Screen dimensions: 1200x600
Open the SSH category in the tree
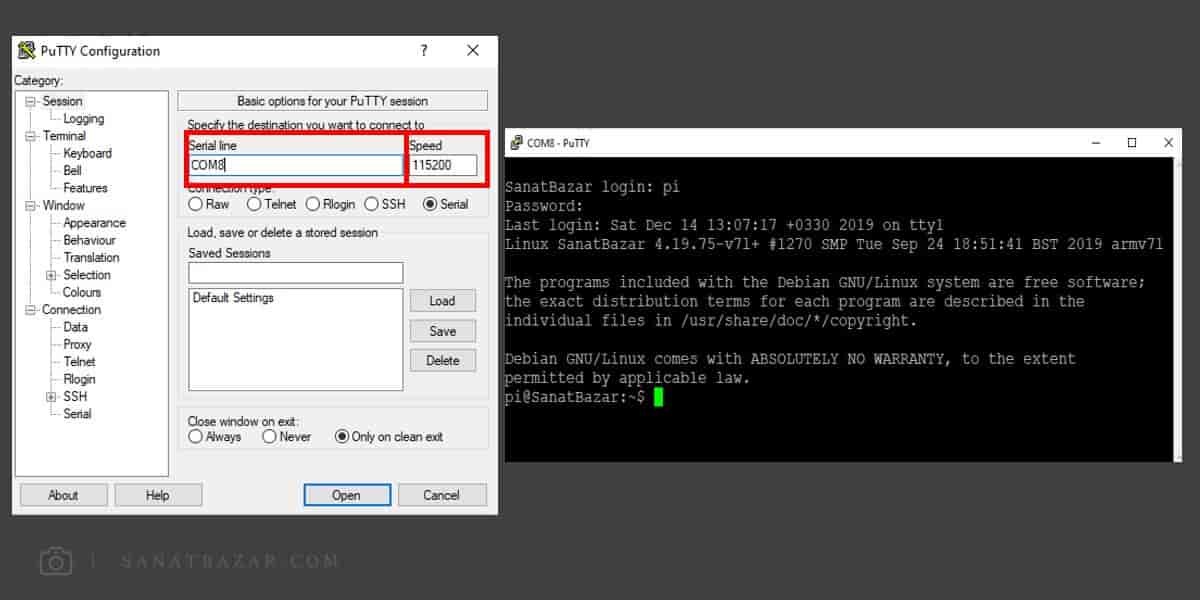(x=75, y=397)
